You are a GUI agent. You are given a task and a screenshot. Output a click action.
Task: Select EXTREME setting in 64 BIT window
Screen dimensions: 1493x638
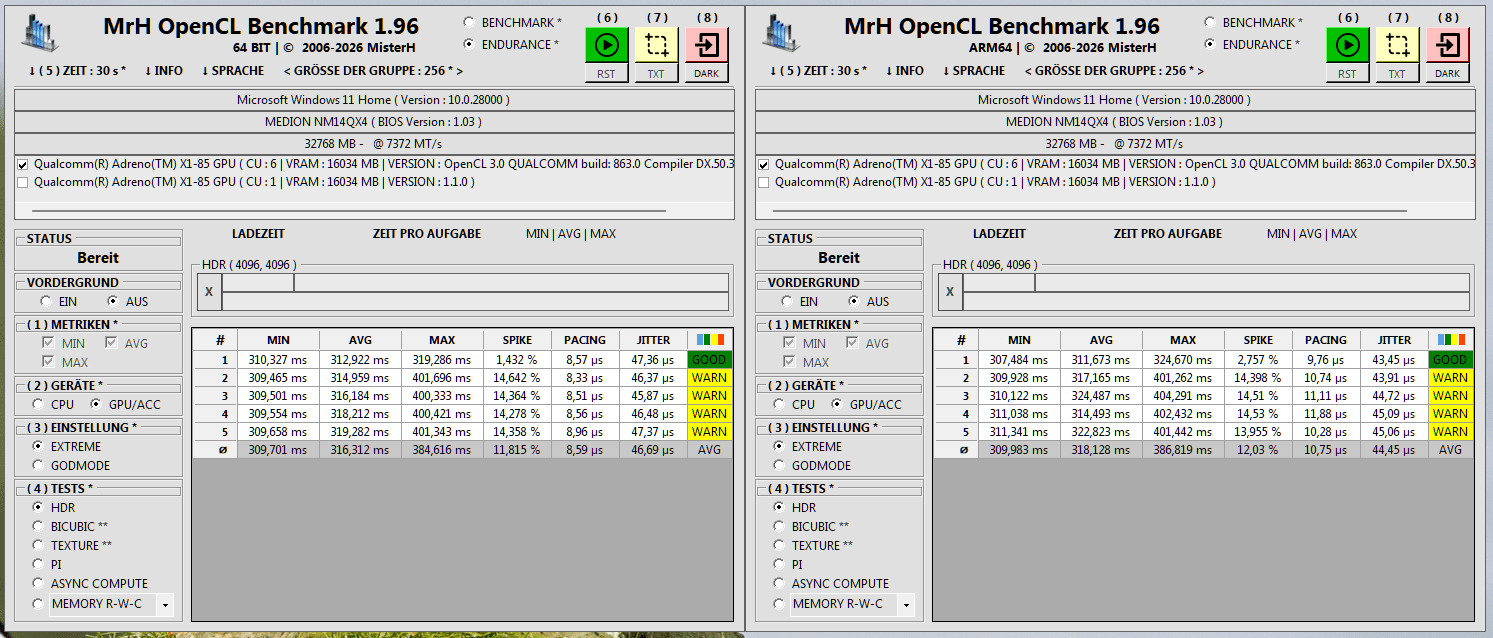point(38,446)
